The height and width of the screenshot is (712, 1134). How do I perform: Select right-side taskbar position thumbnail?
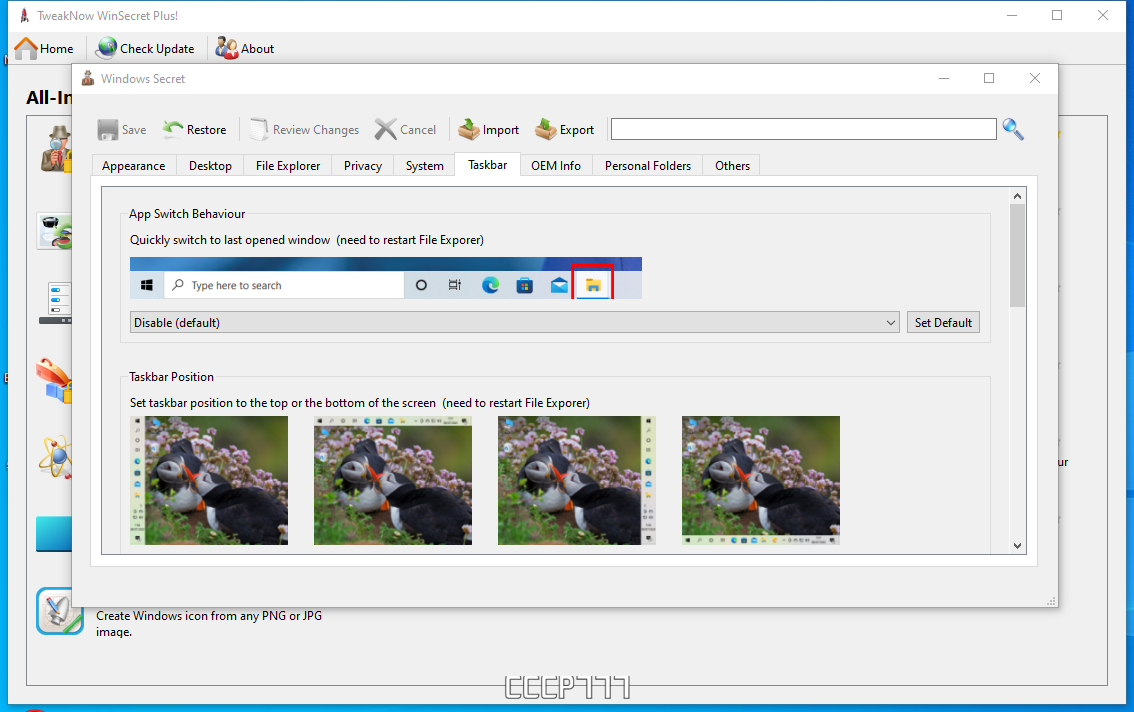tap(576, 480)
